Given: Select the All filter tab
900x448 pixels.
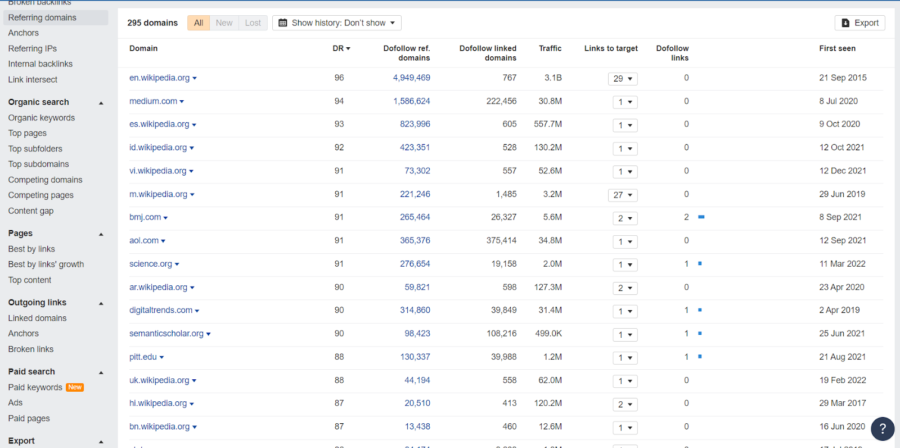Looking at the screenshot, I should coord(199,23).
